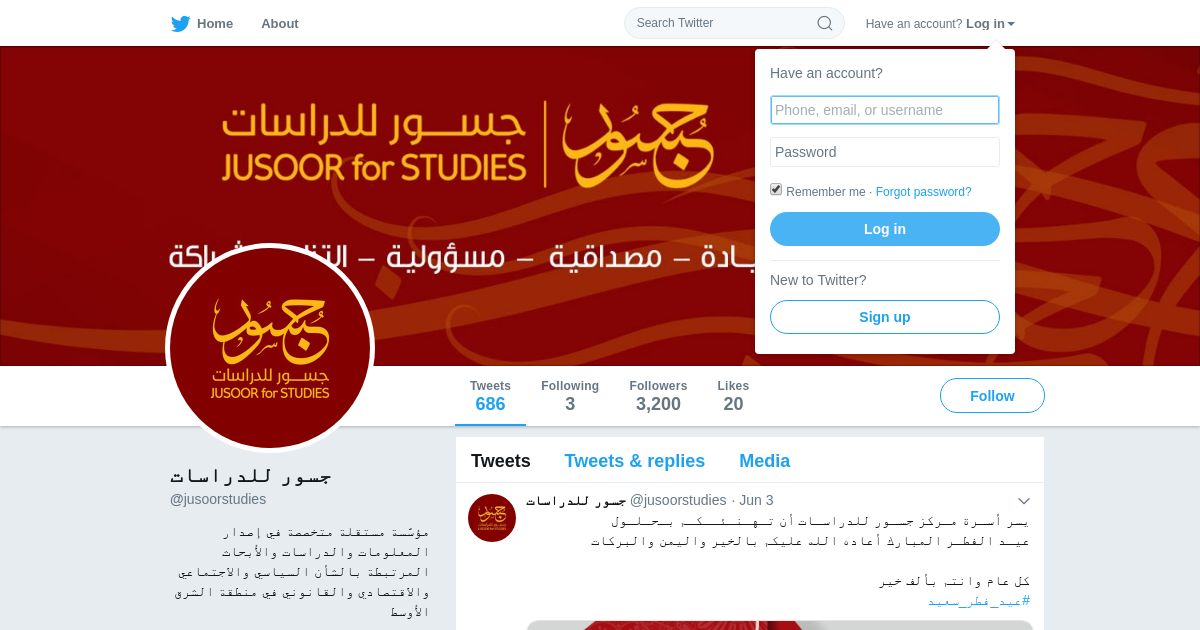Open the About page in top bar
This screenshot has height=630, width=1200.
click(280, 23)
